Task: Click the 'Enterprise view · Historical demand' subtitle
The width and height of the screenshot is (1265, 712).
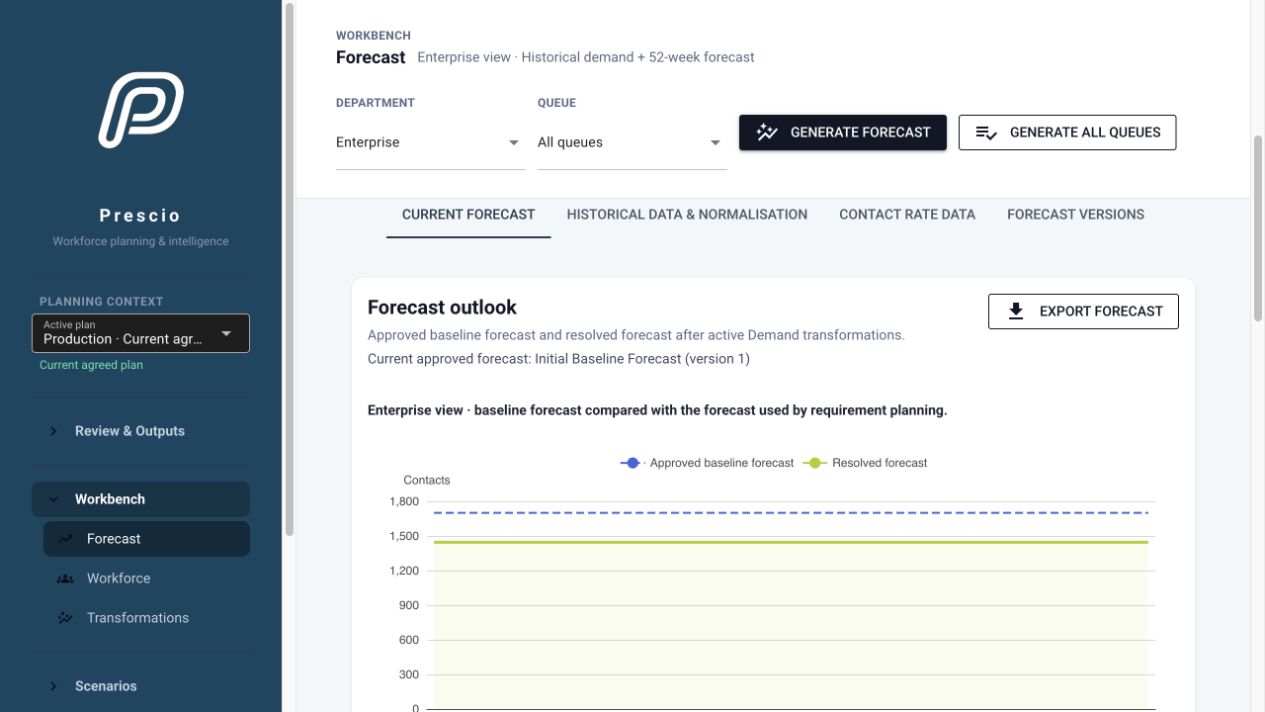Action: click(x=586, y=57)
